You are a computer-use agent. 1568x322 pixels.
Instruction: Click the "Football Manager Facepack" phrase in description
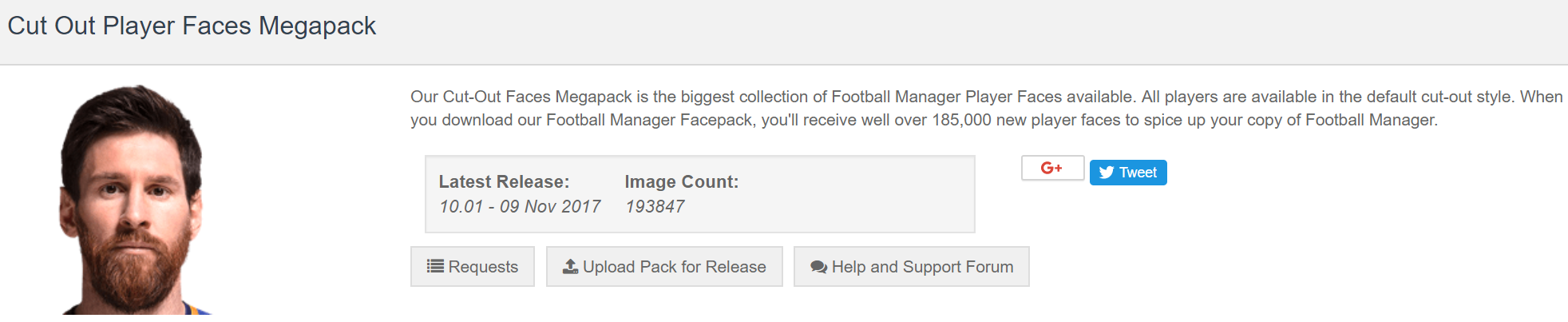click(649, 120)
